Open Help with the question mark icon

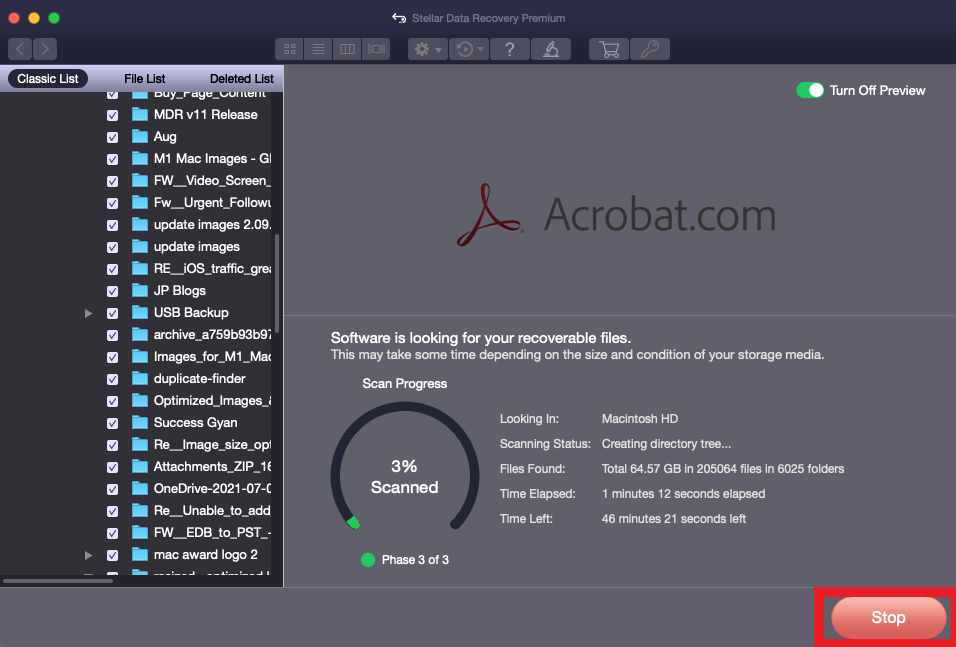pyautogui.click(x=510, y=49)
